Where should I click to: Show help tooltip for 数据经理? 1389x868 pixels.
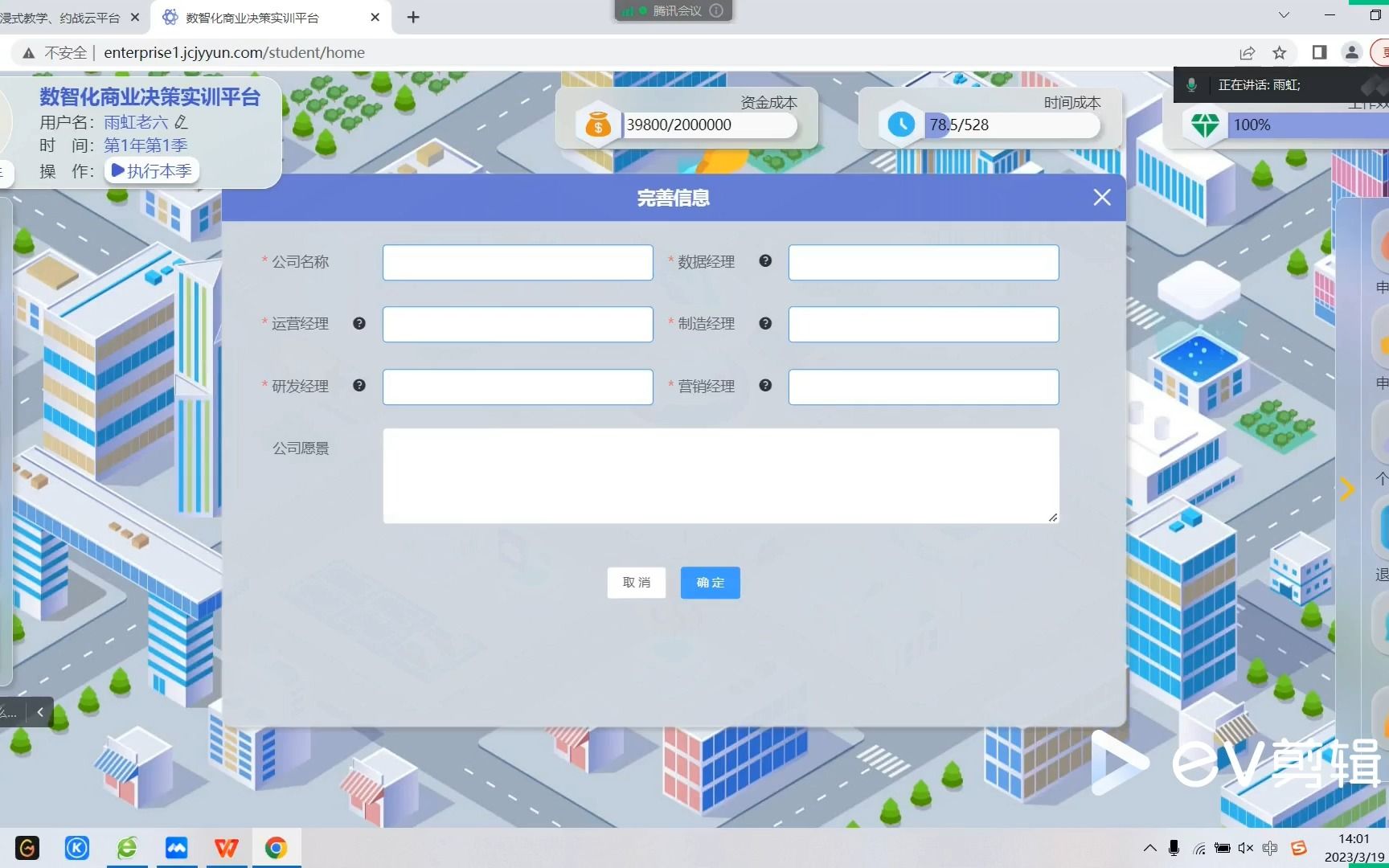[765, 261]
